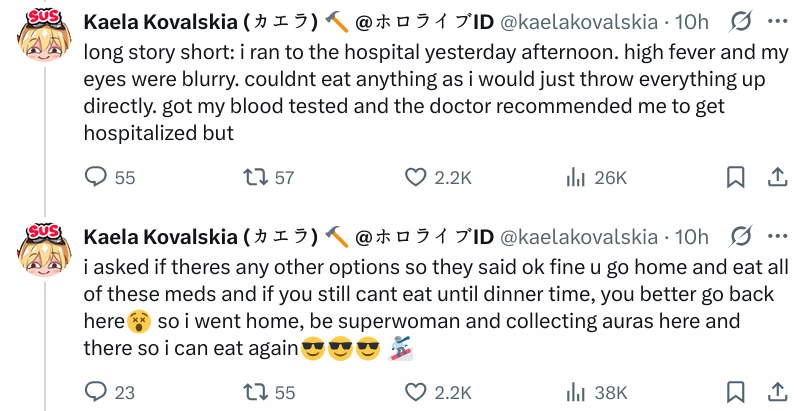Viewport: 802px width, 411px height.
Task: Open the more options menu on first tweet
Action: point(777,21)
